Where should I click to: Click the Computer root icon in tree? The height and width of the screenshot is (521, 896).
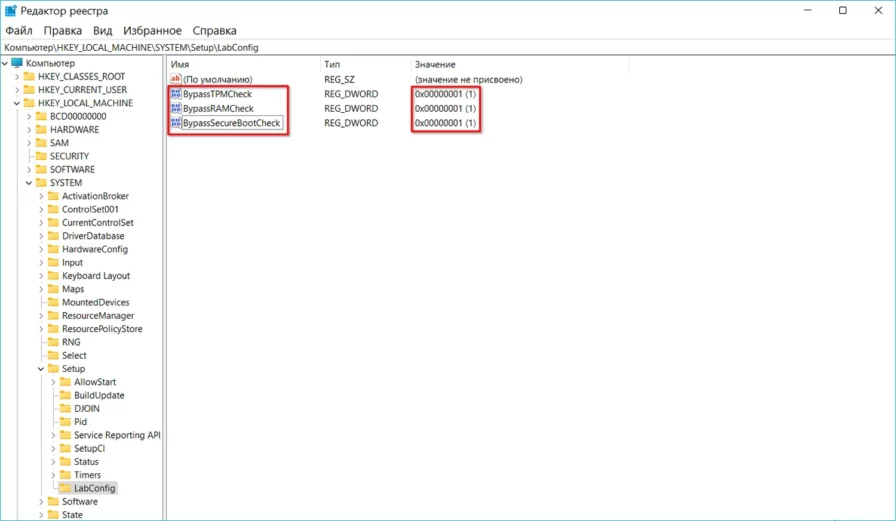point(17,63)
